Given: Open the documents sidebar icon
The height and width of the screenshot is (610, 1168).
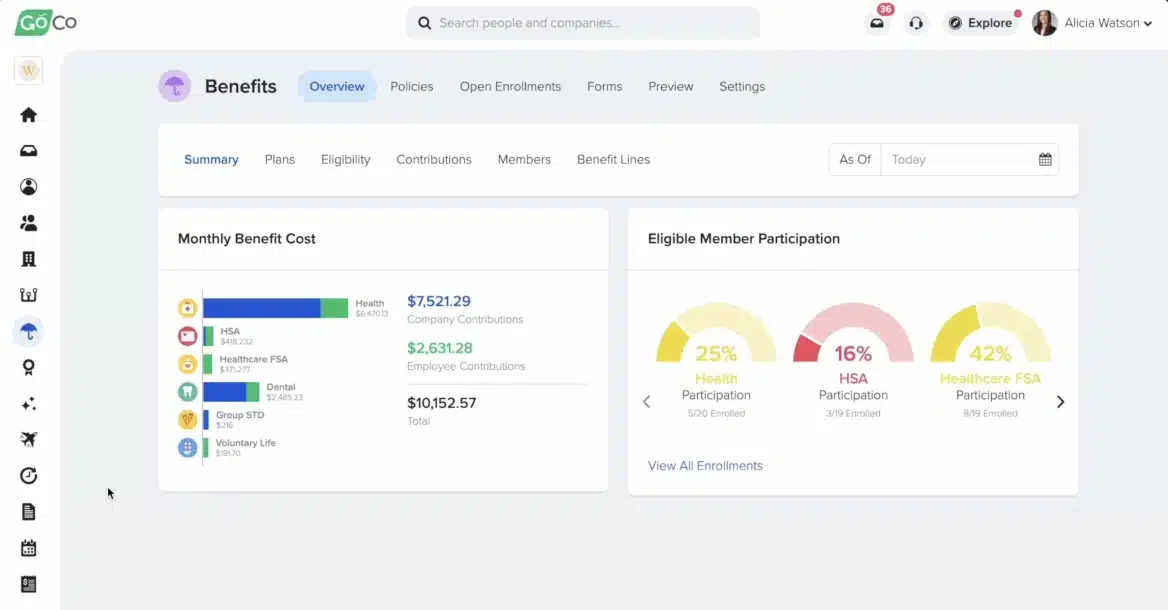Looking at the screenshot, I should tap(28, 512).
